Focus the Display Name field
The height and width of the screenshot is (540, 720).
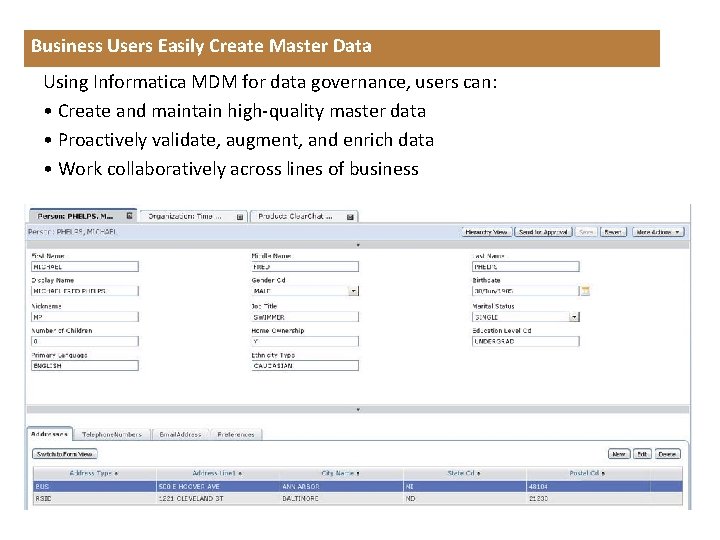tap(85, 291)
